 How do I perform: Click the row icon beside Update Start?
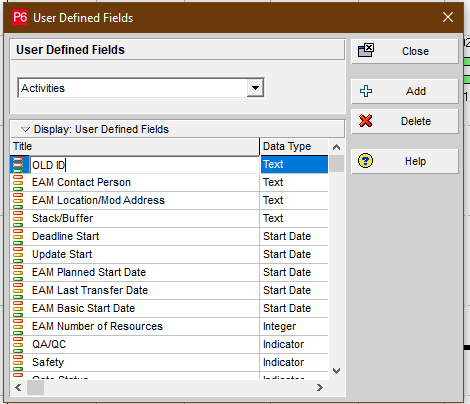point(18,255)
